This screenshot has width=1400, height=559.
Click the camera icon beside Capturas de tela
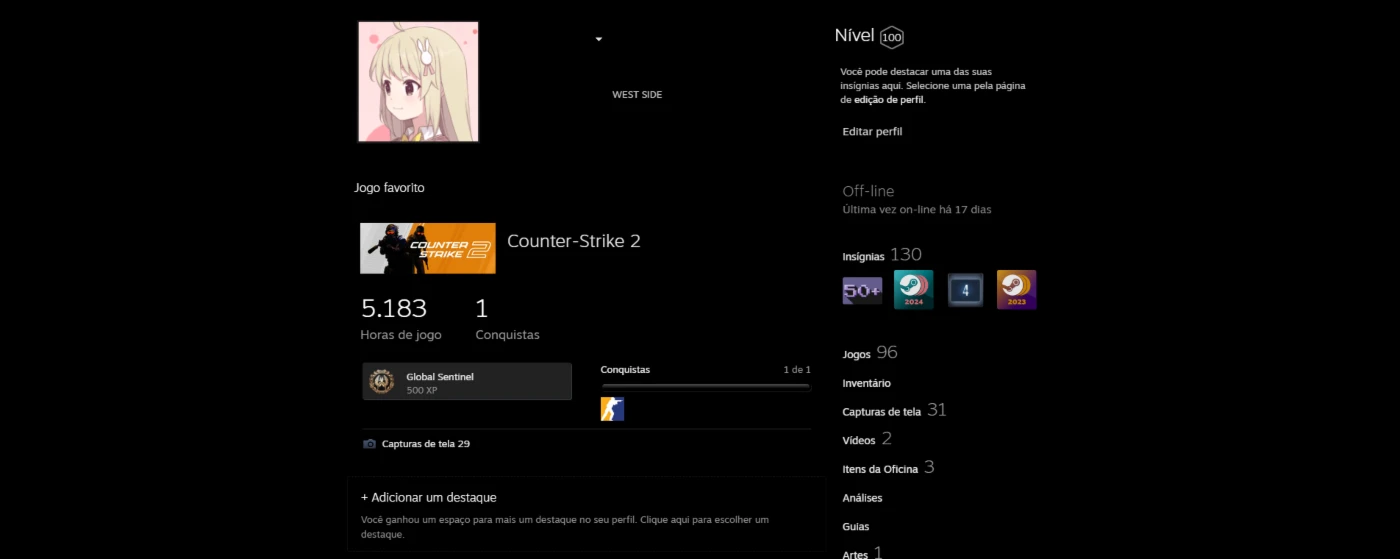[370, 443]
